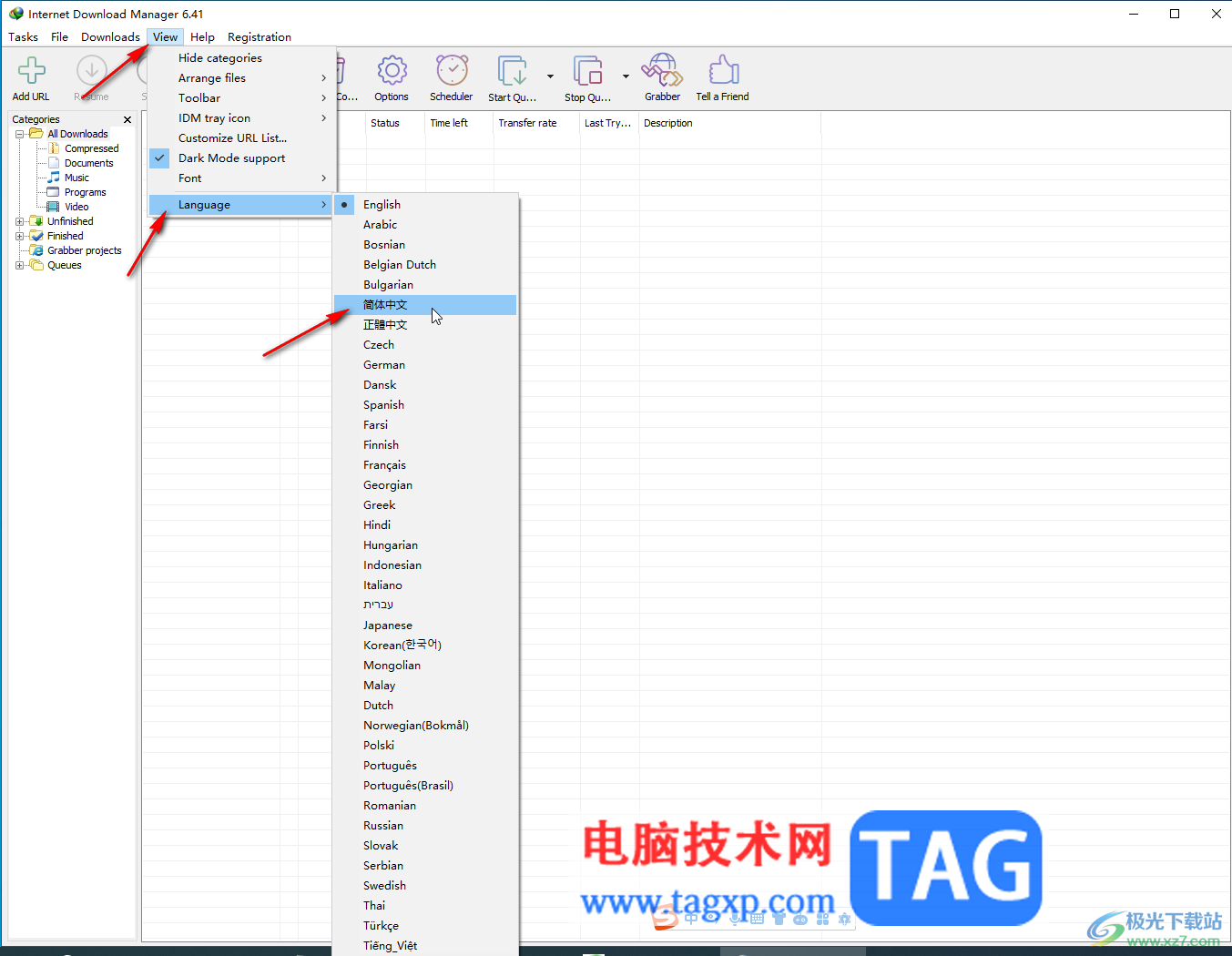Click the Add URL toolbar icon

[x=31, y=71]
